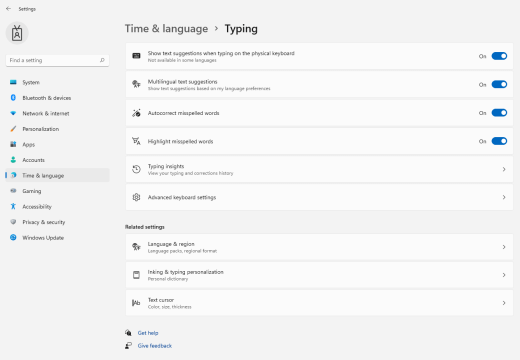Click the System monitor icon
520x360 pixels.
pyautogui.click(x=13, y=82)
